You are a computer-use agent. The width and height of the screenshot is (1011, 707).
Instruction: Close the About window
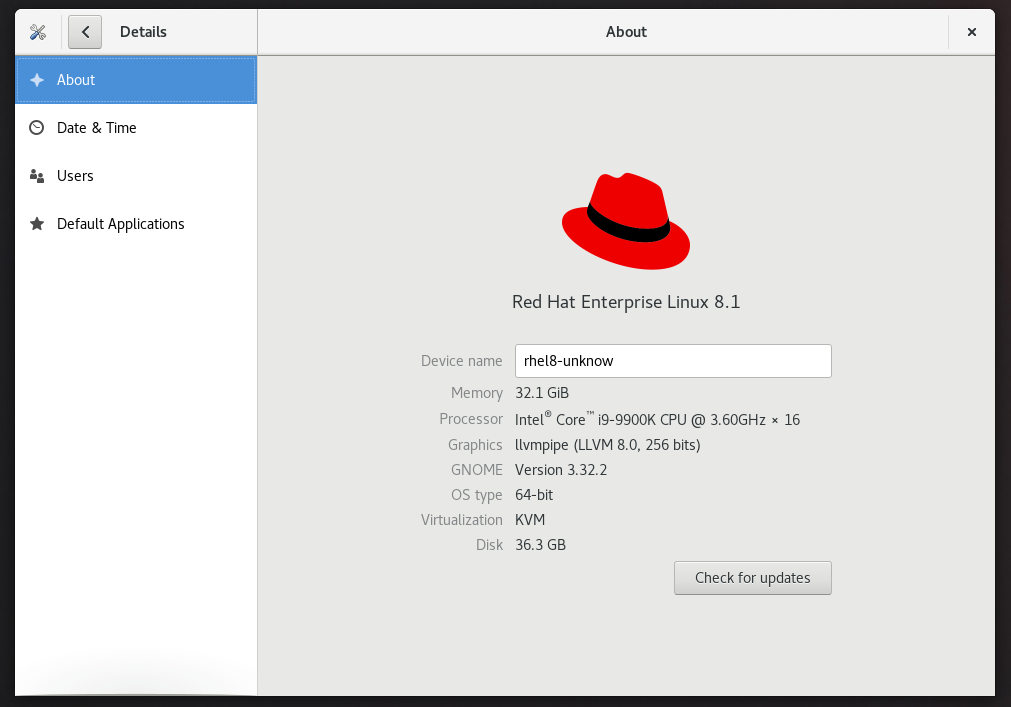pos(972,32)
